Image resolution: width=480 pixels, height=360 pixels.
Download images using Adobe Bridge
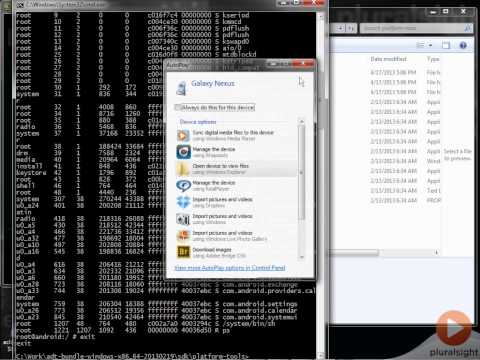(x=236, y=252)
